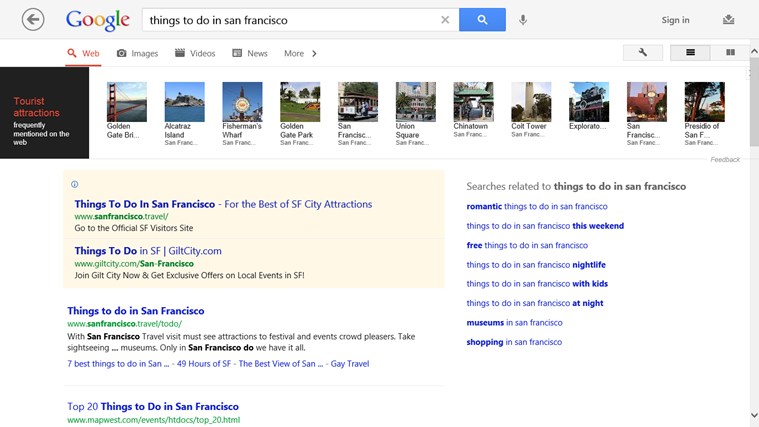This screenshot has width=759, height=427.
Task: Select the Web tab
Action: point(83,53)
